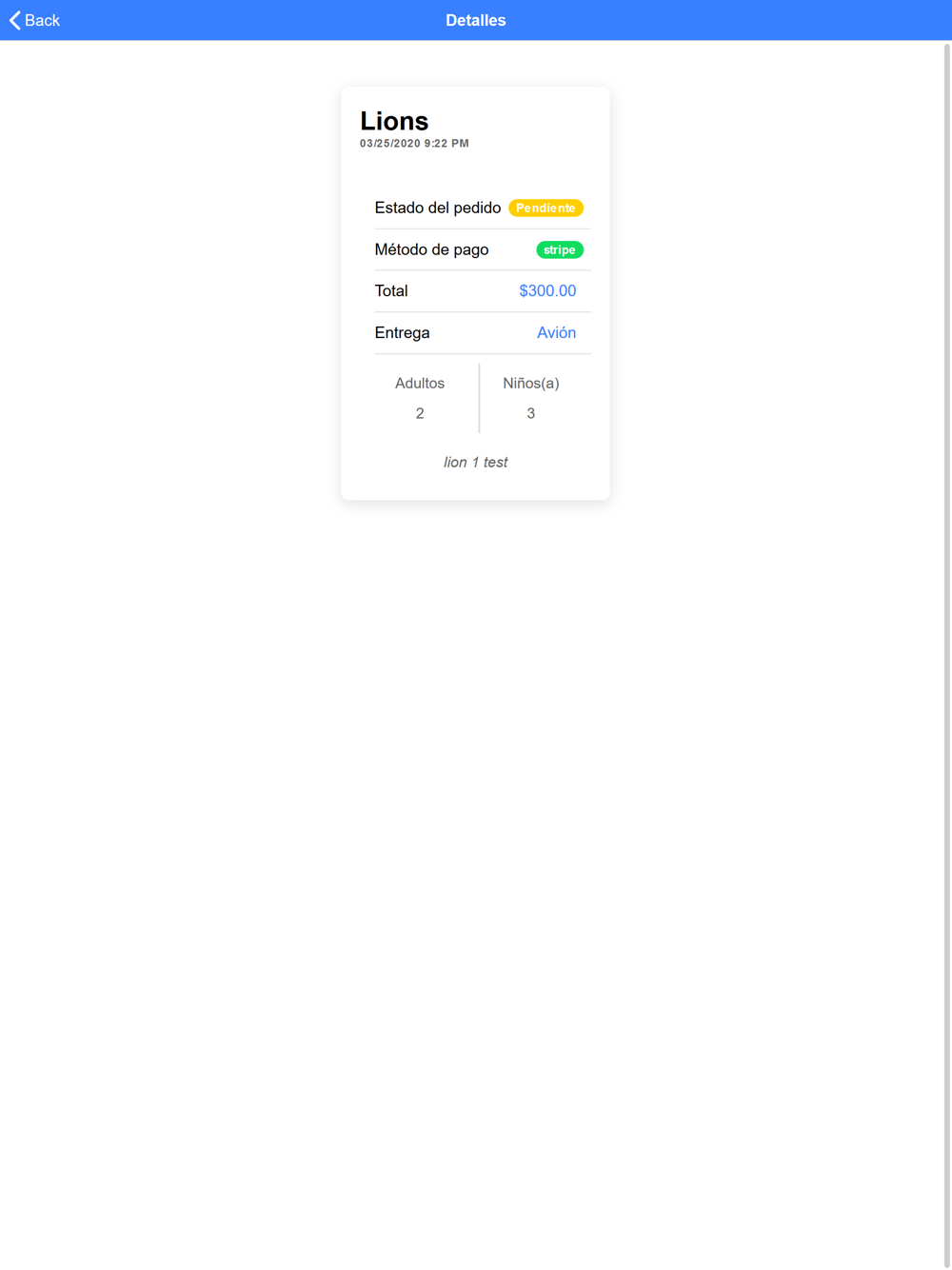Tap the Back chevron arrow icon

pos(14,20)
